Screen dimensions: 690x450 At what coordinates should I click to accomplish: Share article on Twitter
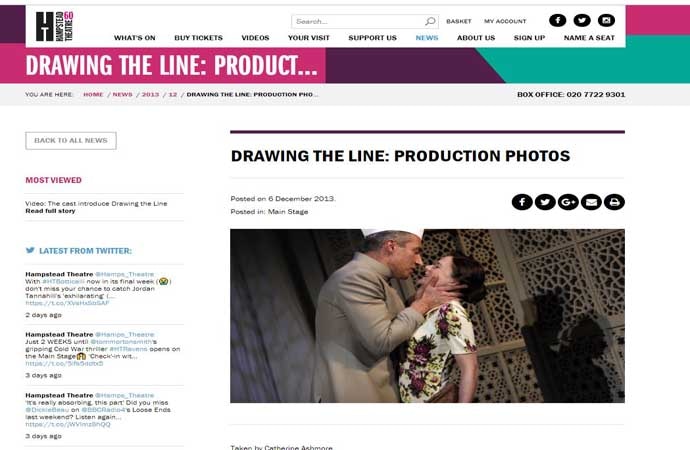[x=545, y=202]
